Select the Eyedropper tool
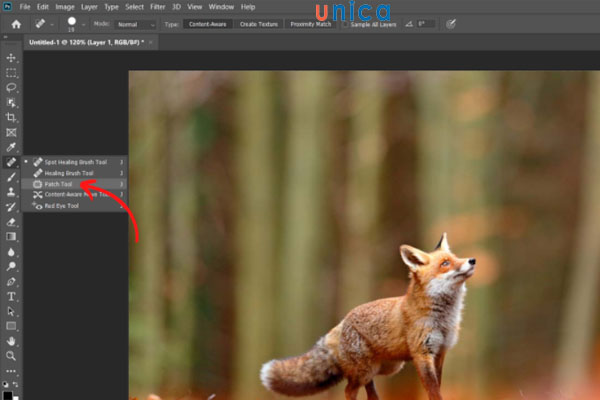 pyautogui.click(x=11, y=147)
